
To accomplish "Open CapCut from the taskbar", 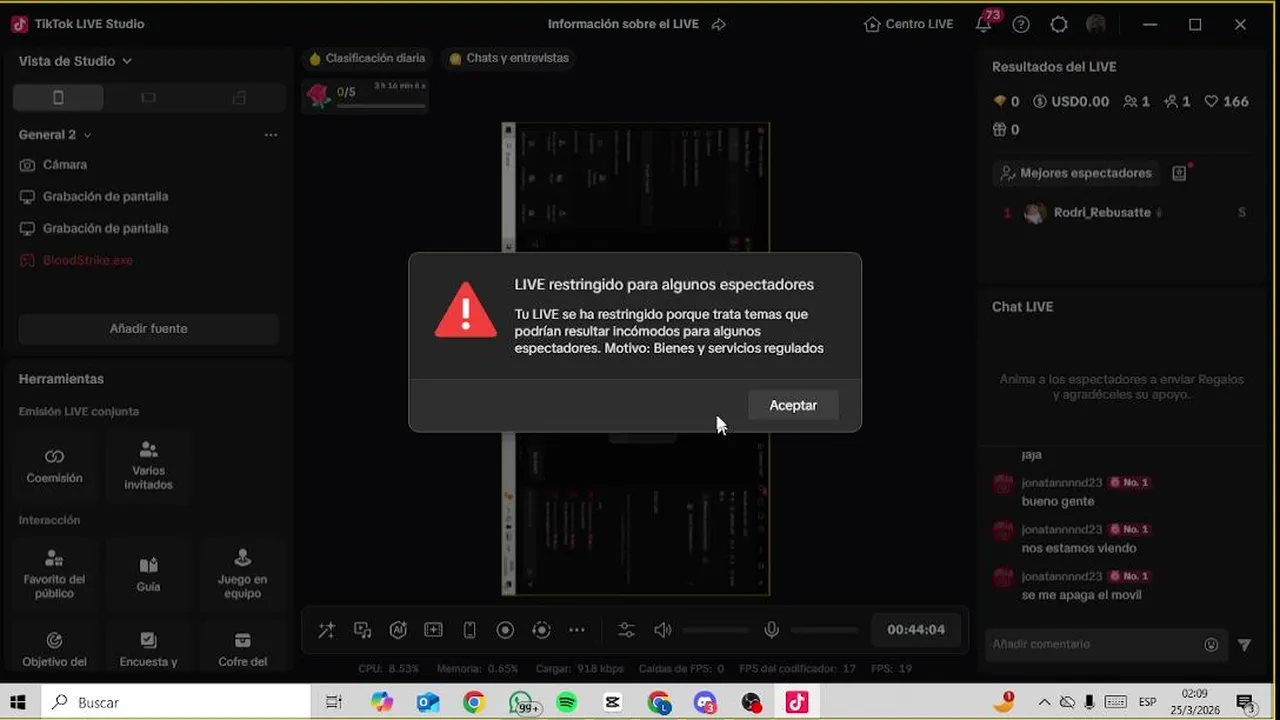I will coord(613,703).
